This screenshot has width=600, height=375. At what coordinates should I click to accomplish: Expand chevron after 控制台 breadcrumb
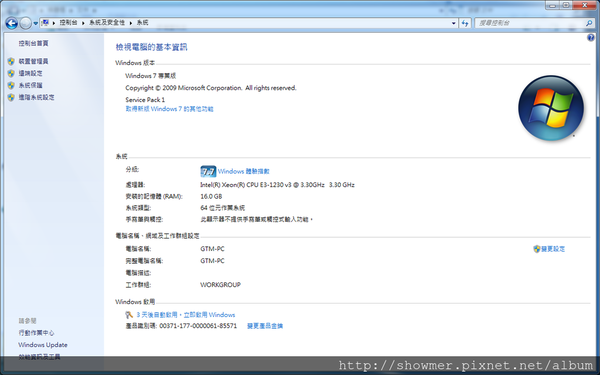83,23
